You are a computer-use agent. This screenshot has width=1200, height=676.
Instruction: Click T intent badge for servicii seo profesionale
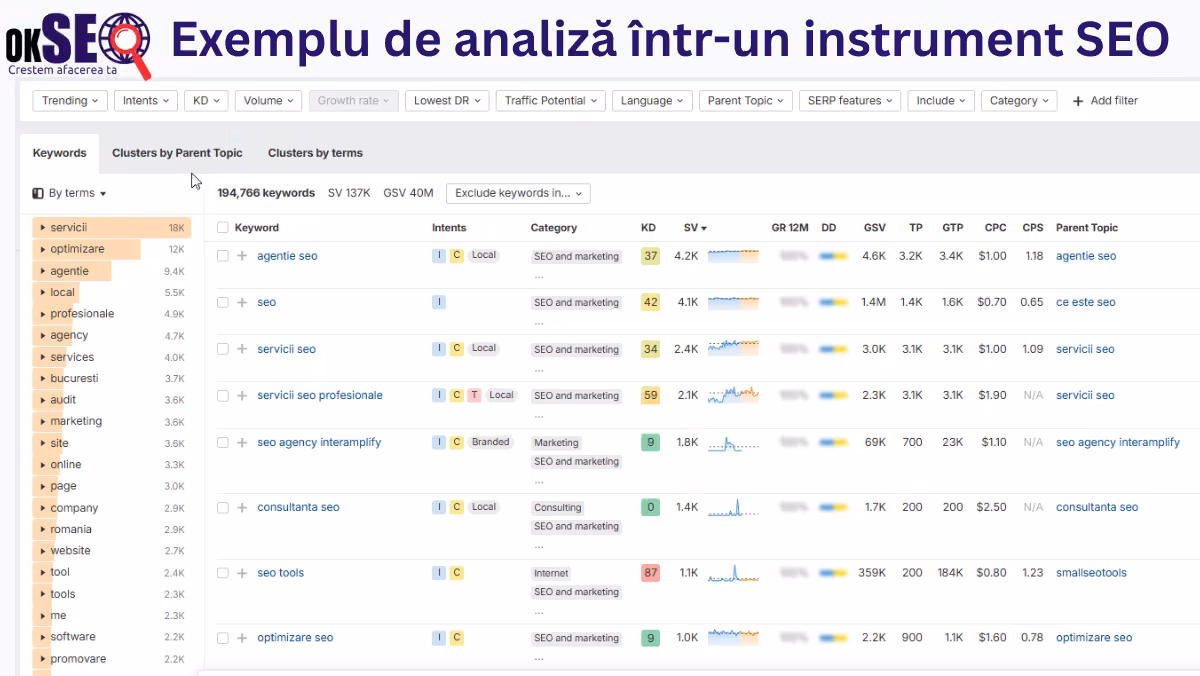(x=474, y=395)
